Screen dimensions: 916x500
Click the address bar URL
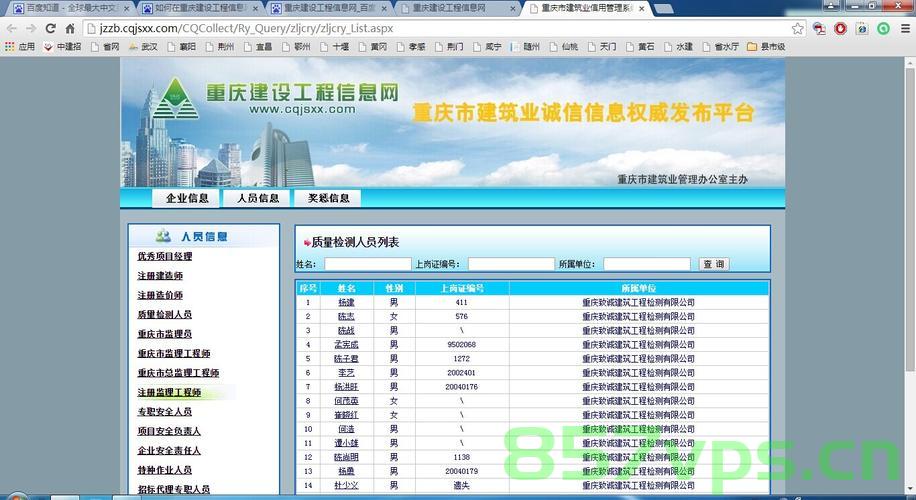coord(246,28)
